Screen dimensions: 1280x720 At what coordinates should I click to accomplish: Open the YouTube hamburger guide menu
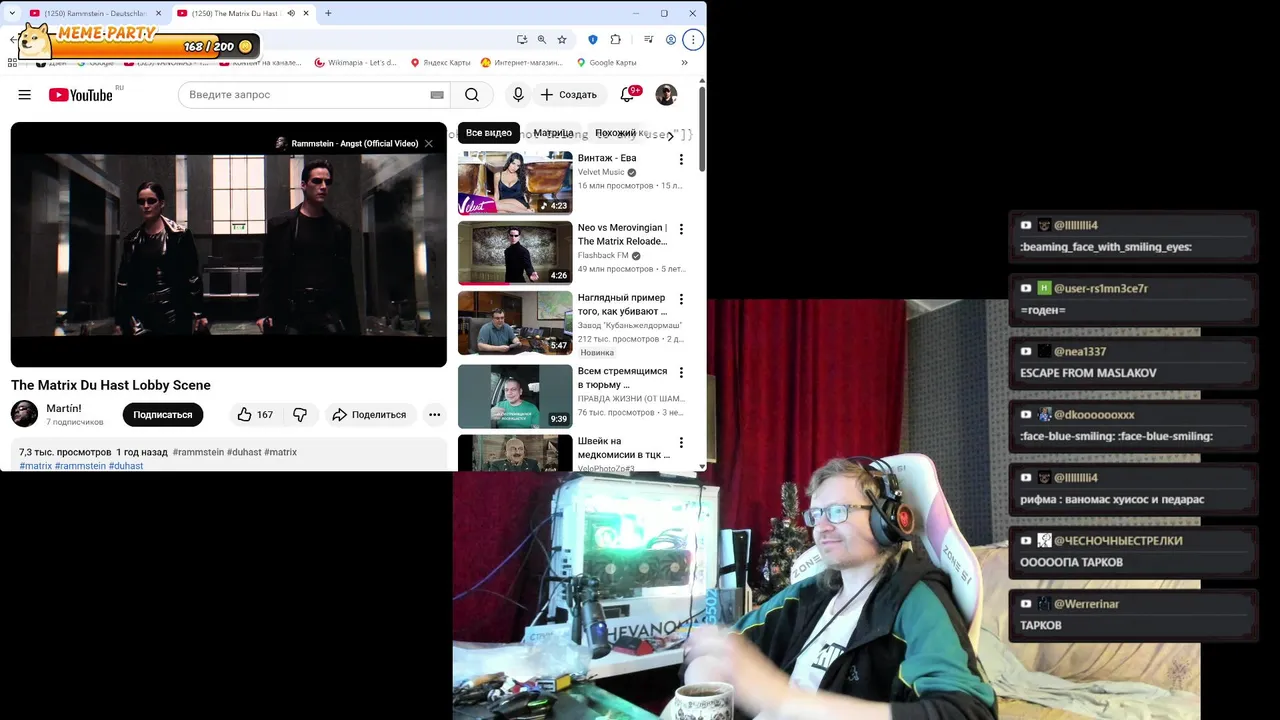[x=24, y=95]
